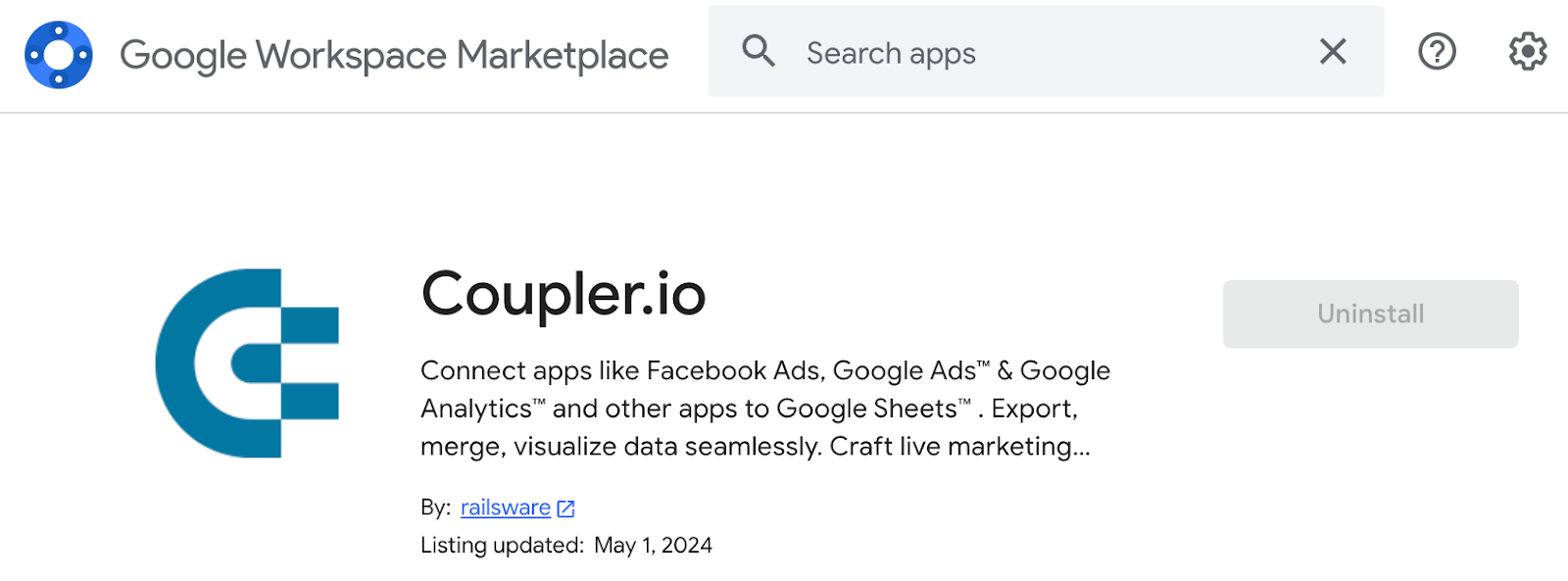The width and height of the screenshot is (1568, 581).
Task: Clear the search field with X icon
Action: tap(1333, 51)
